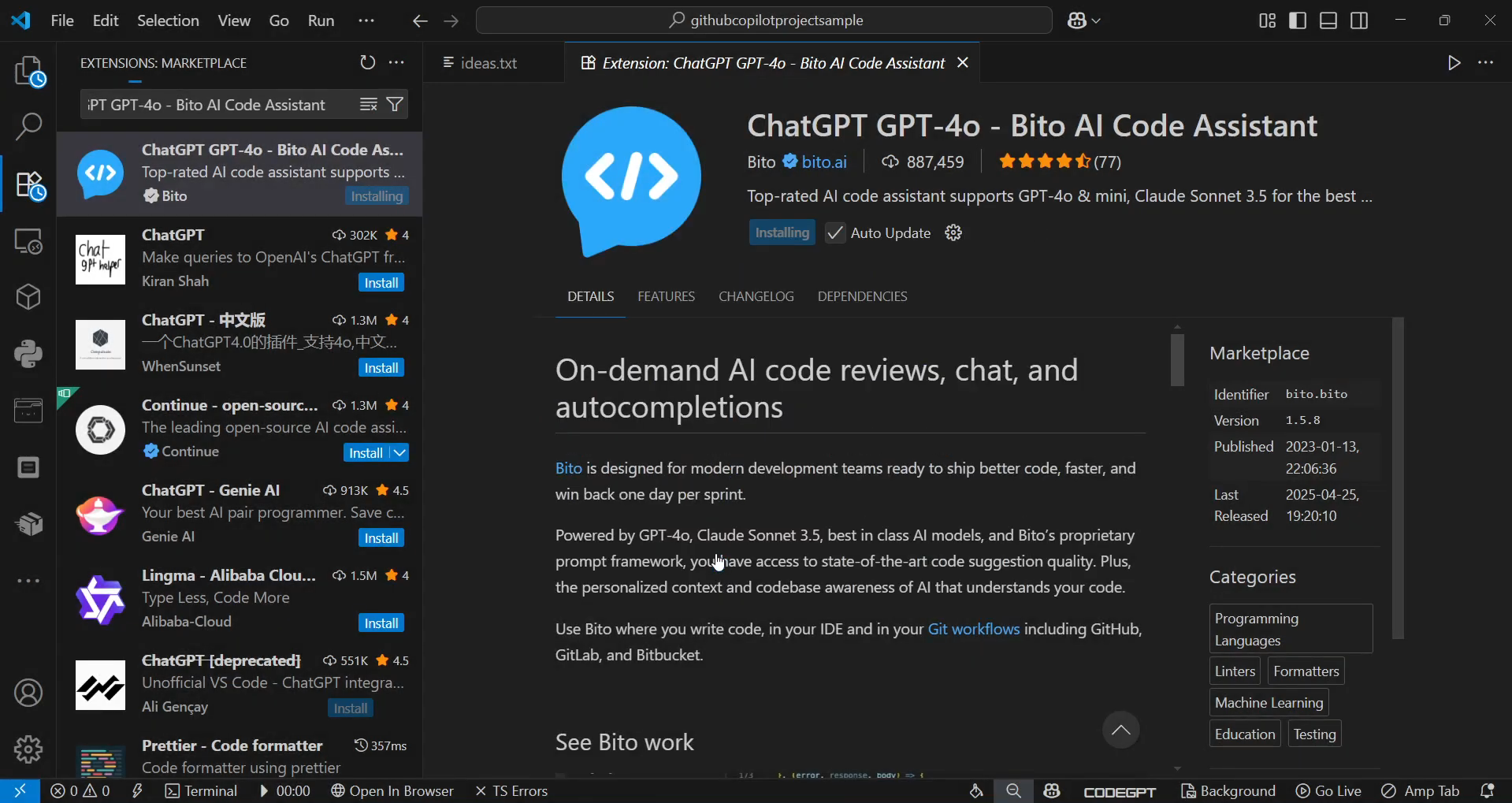Expand the Install dropdown arrow for Continue
Screen dimensions: 1512x803
click(399, 452)
